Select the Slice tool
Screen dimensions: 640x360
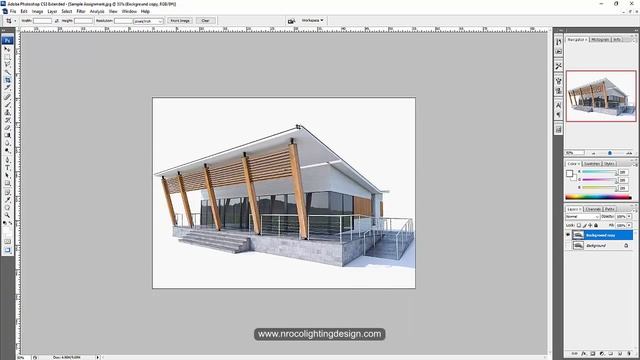[7, 88]
